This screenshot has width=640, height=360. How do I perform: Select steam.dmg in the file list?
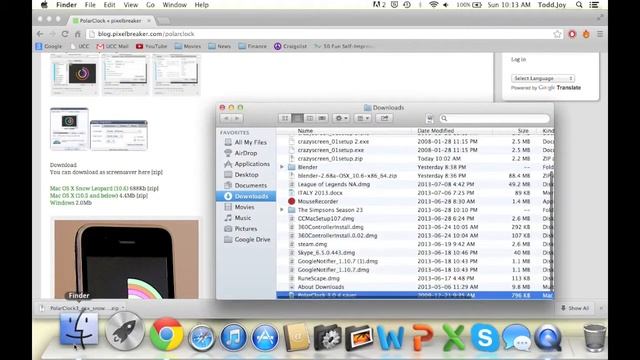pyautogui.click(x=415, y=244)
